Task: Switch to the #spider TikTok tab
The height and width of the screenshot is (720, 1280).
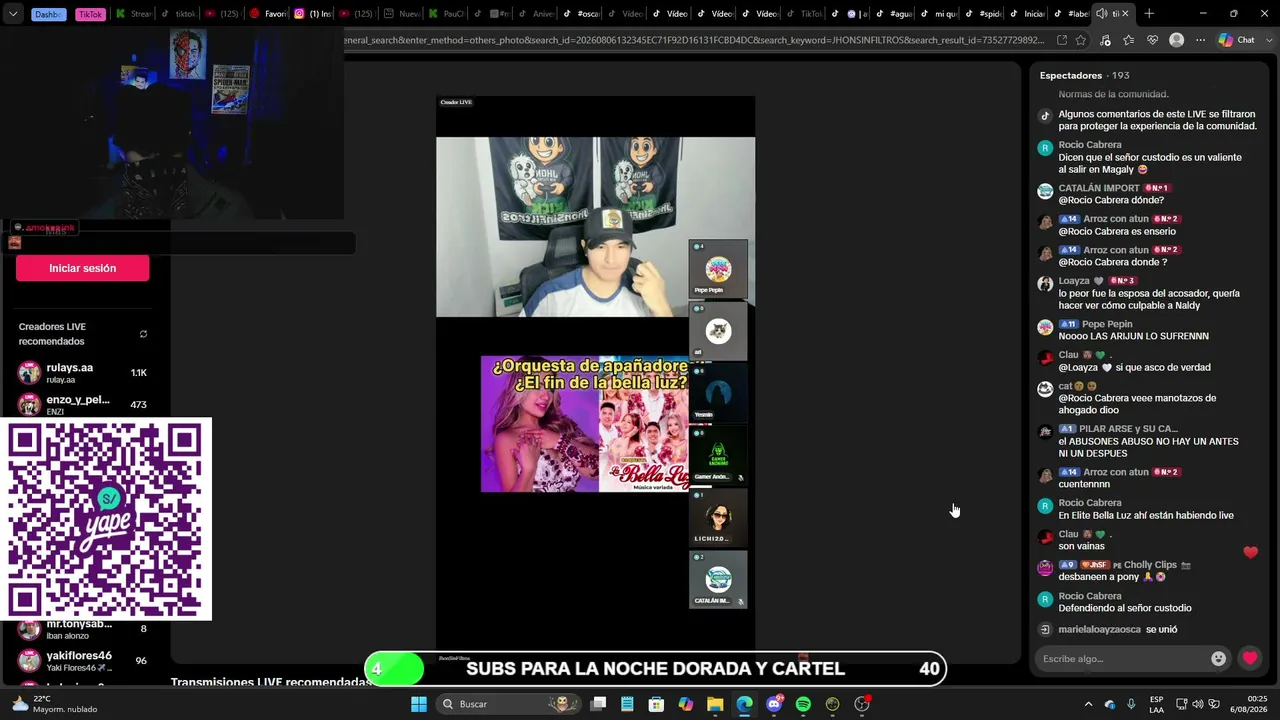Action: pyautogui.click(x=986, y=14)
